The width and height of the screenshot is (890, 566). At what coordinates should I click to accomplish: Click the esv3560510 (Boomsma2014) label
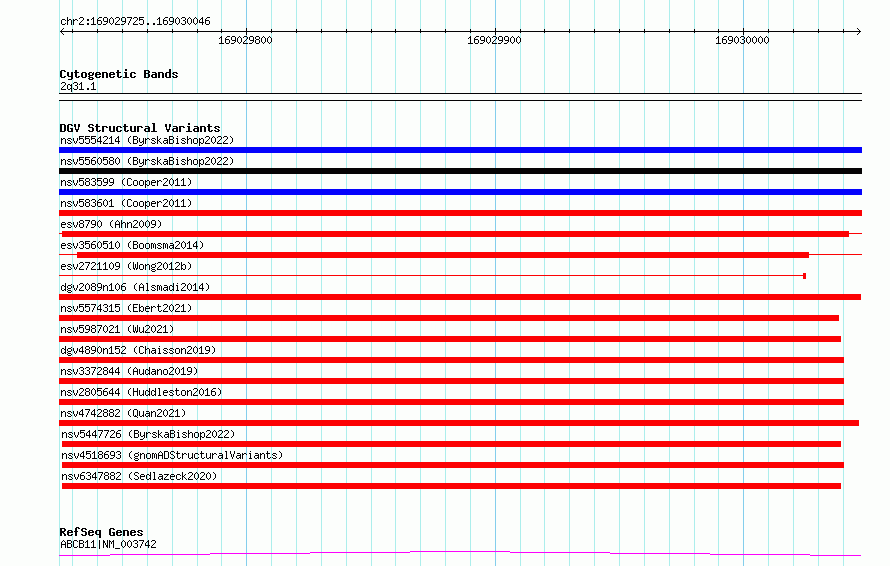click(132, 245)
